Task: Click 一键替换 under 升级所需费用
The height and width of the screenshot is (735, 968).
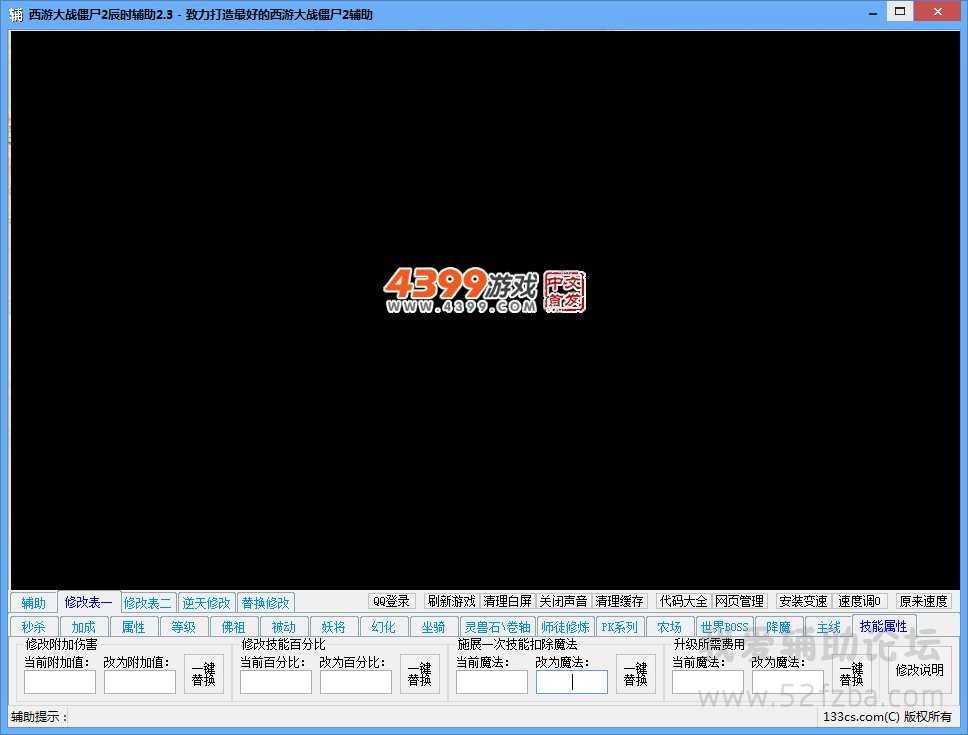Action: tap(852, 675)
